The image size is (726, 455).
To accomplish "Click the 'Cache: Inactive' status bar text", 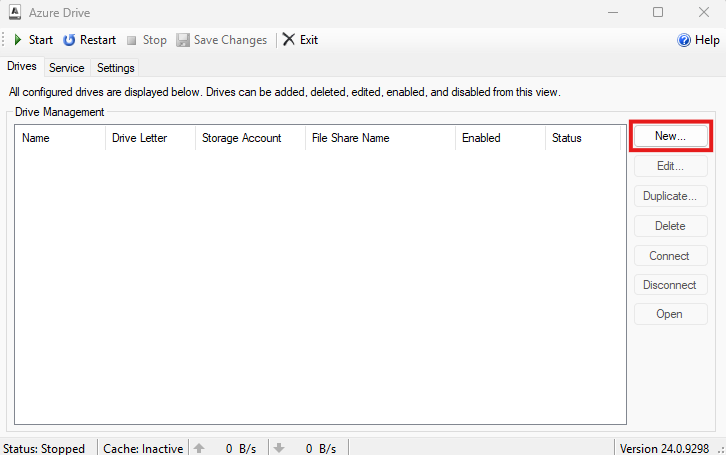I will pyautogui.click(x=143, y=449).
